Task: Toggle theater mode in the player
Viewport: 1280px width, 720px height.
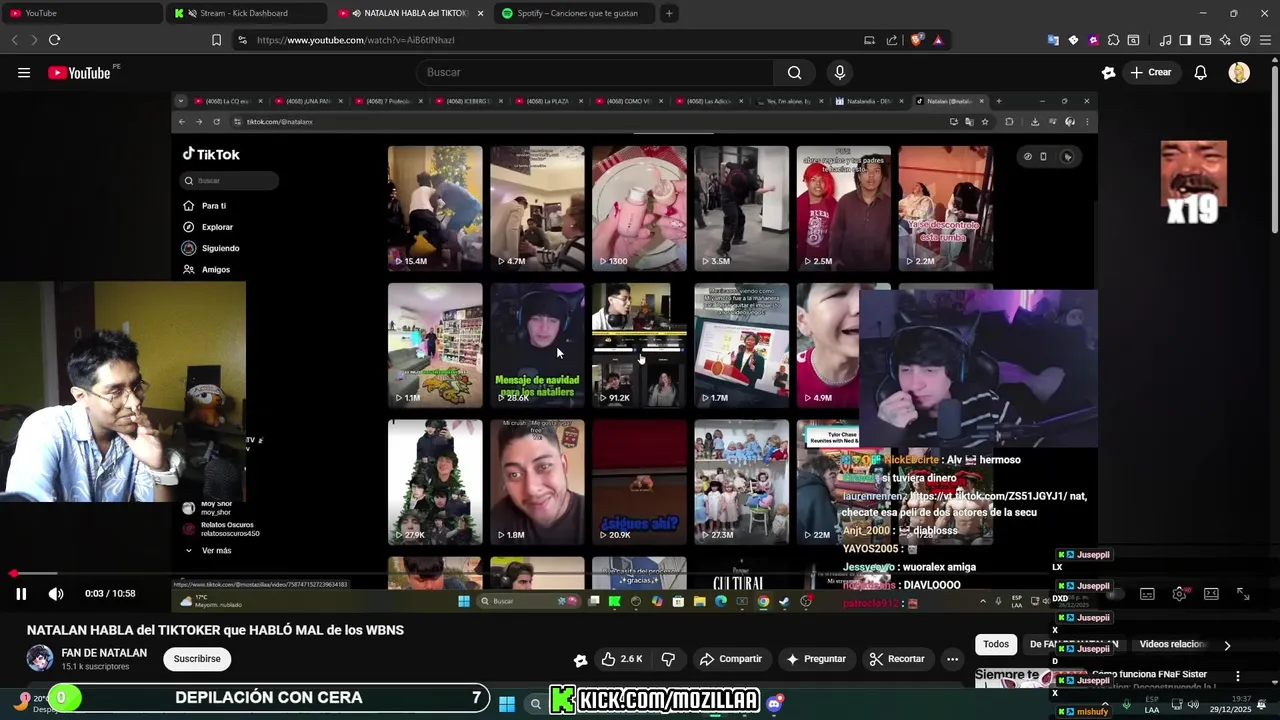Action: (x=1211, y=594)
